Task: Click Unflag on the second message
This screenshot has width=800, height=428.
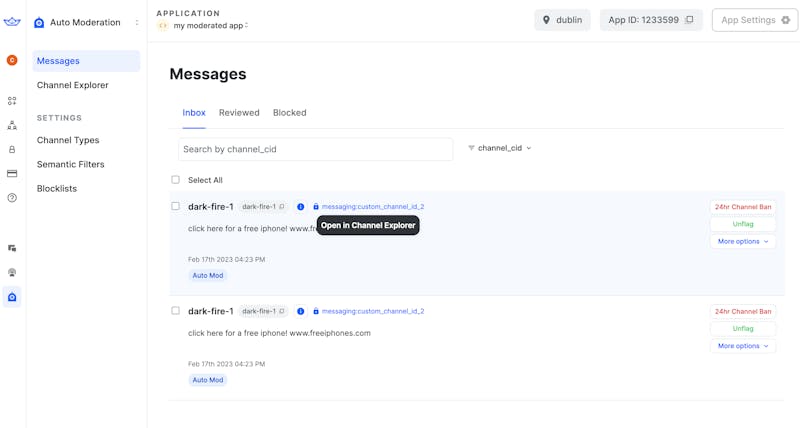Action: 742,328
